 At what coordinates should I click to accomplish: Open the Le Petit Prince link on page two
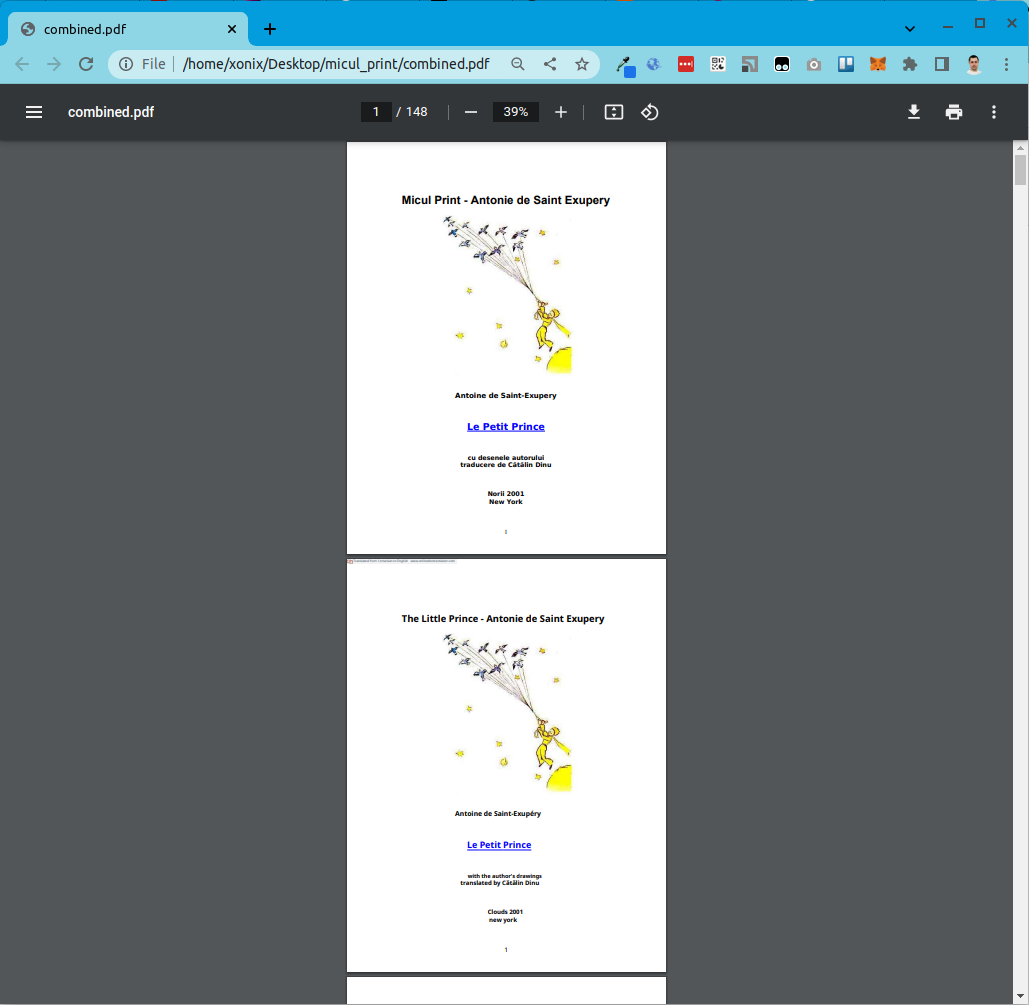pos(499,845)
